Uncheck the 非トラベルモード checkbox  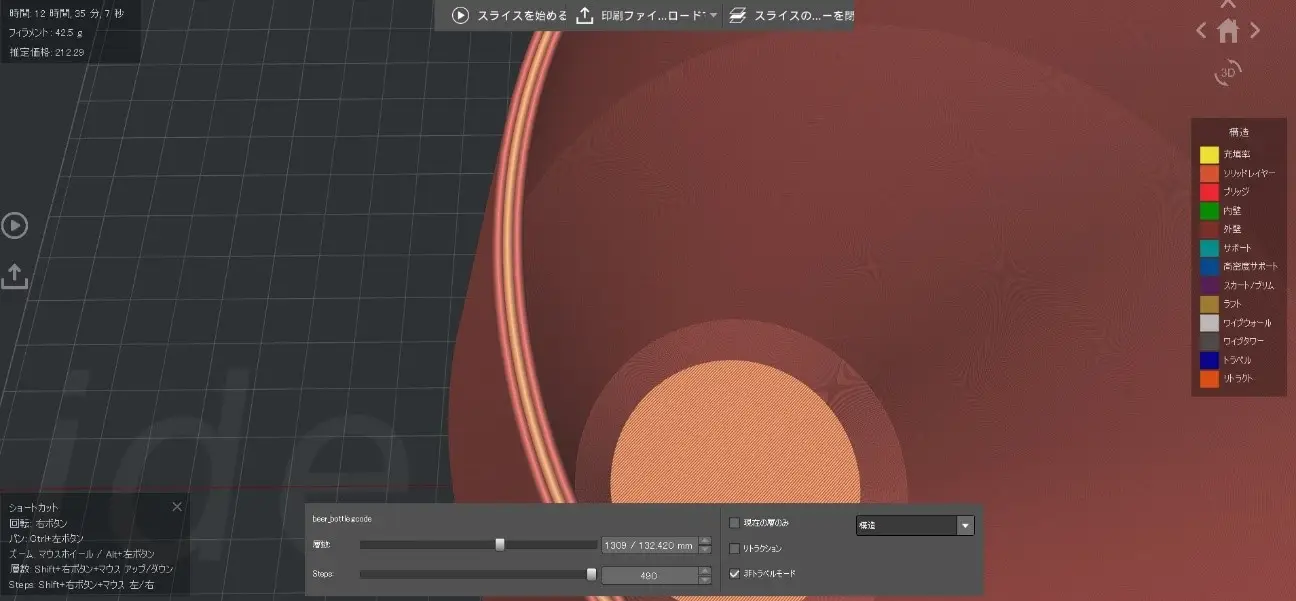[x=735, y=574]
